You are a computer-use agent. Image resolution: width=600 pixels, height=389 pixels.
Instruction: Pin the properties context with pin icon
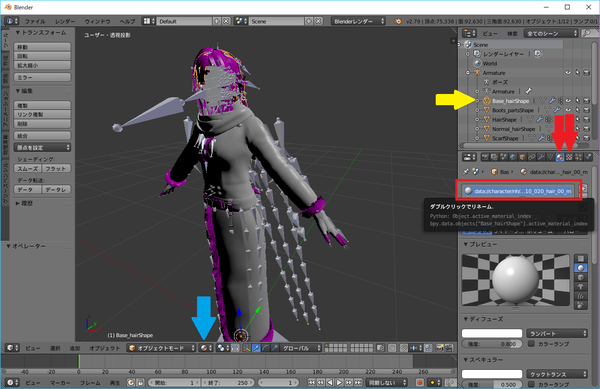[466, 172]
